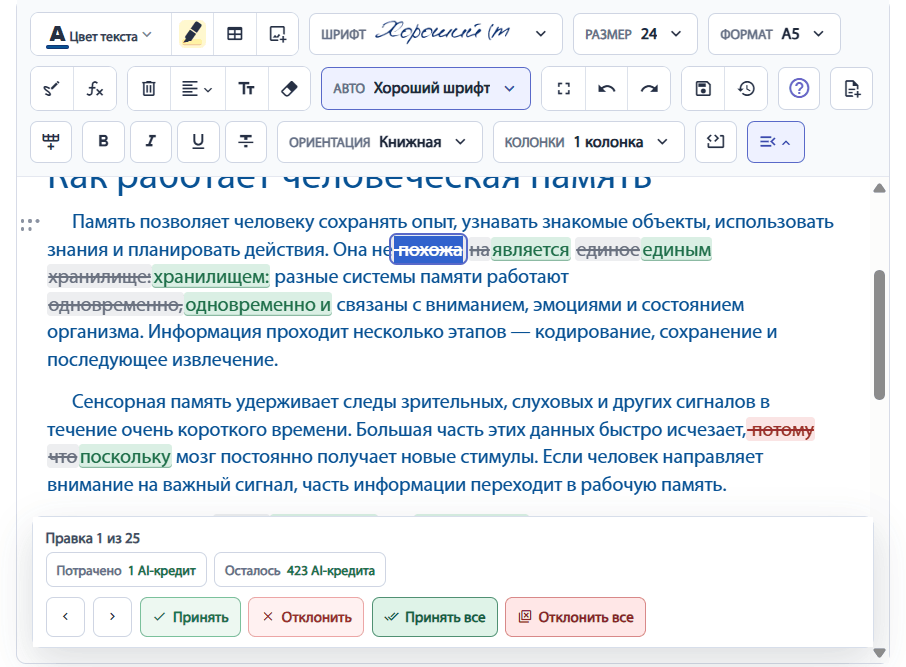The image size is (906, 667).
Task: Toggle italic formatting I
Action: coord(151,142)
